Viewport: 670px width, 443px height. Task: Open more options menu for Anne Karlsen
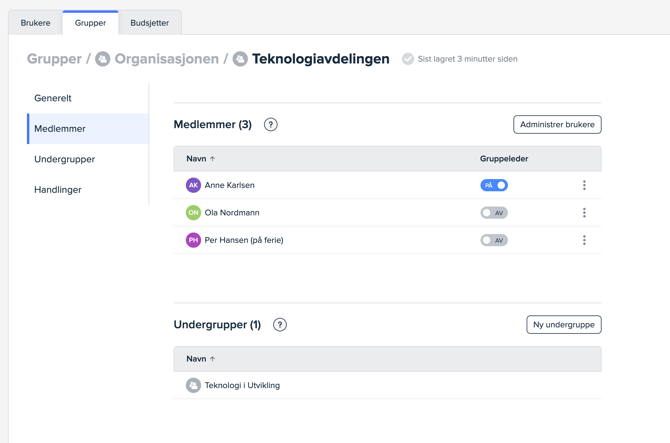[584, 185]
